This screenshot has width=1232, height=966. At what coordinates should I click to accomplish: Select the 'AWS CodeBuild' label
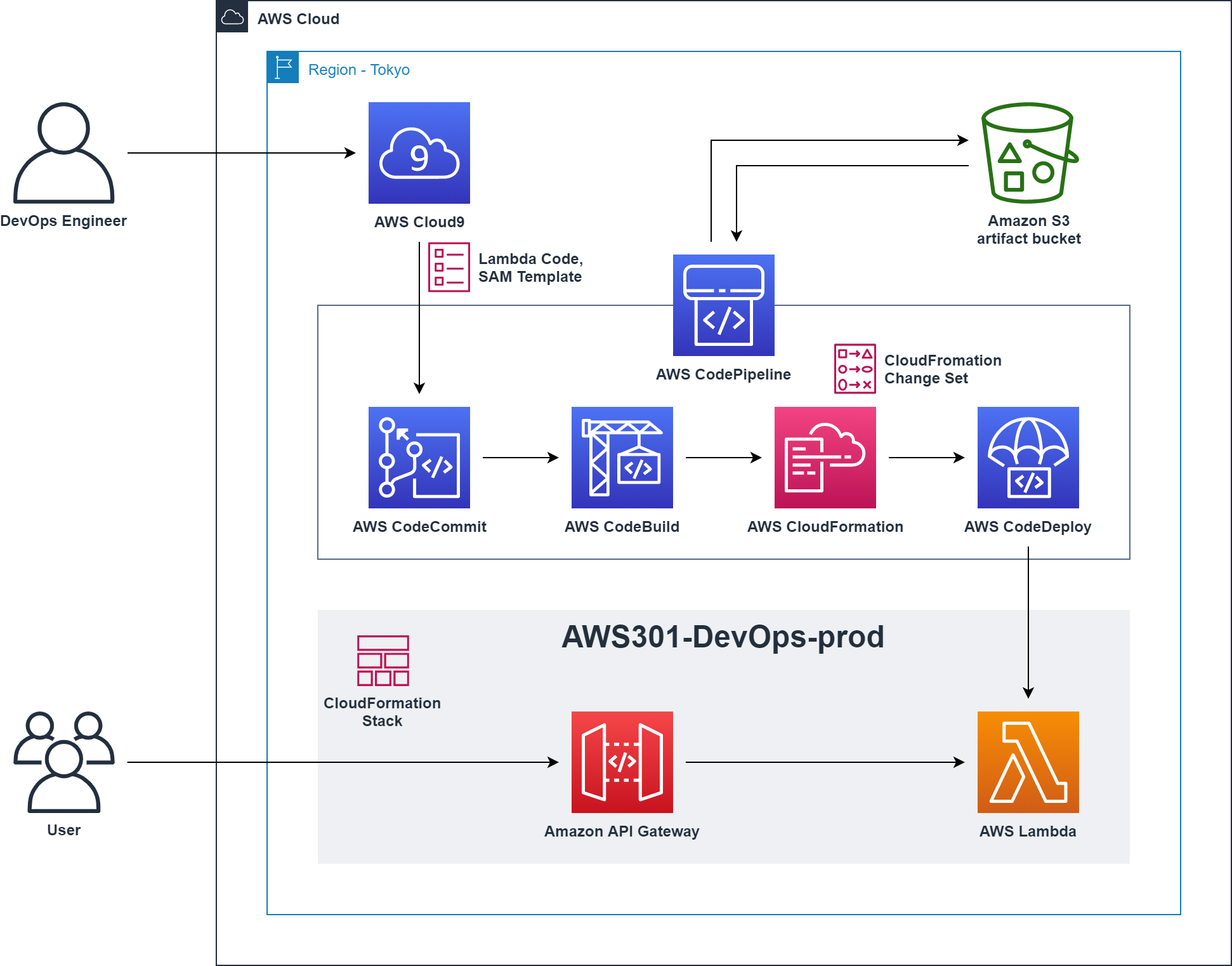coord(622,527)
